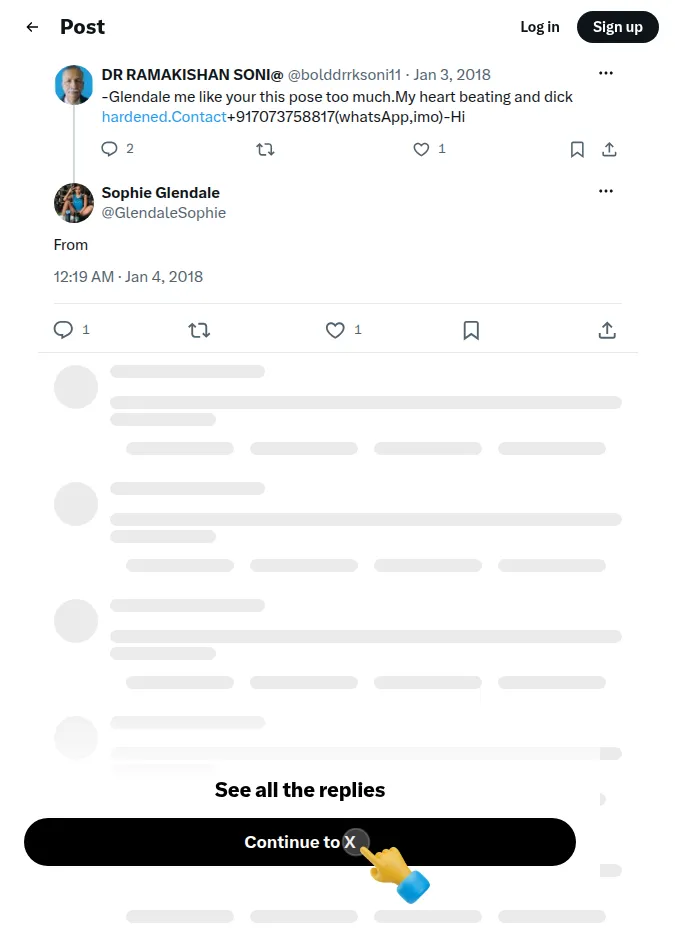The height and width of the screenshot is (938, 675).
Task: Repost DR RAMAKISHAN SONI's tweet
Action: (265, 149)
